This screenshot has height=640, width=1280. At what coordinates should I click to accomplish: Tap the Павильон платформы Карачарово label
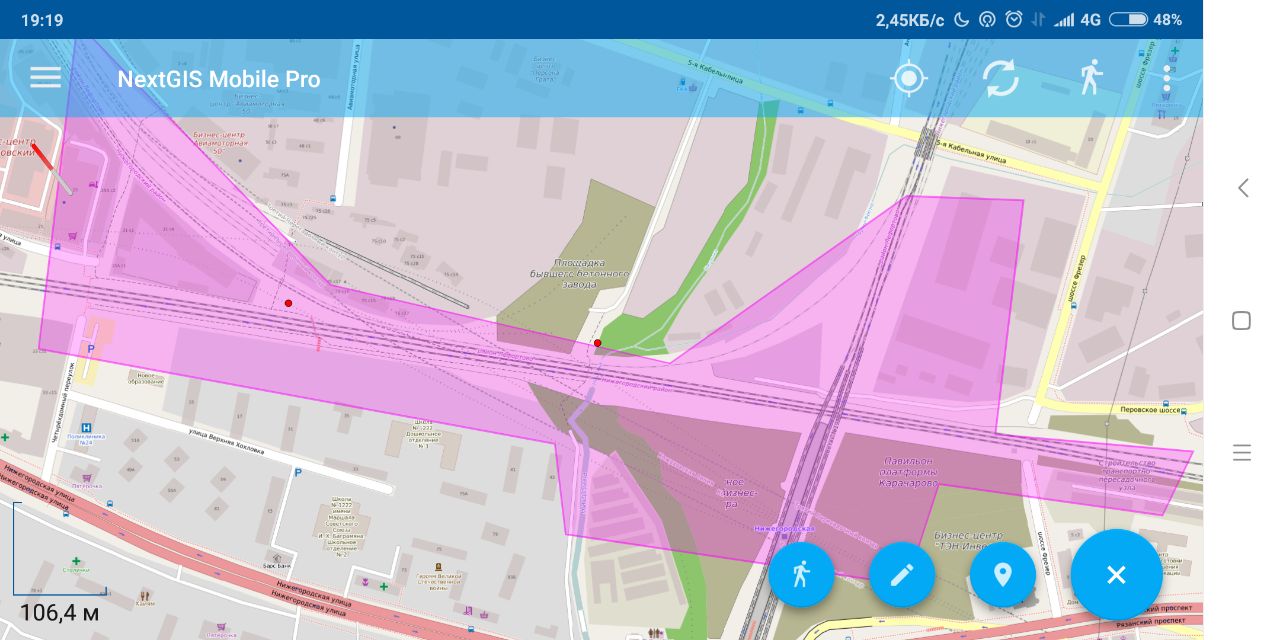(x=910, y=472)
